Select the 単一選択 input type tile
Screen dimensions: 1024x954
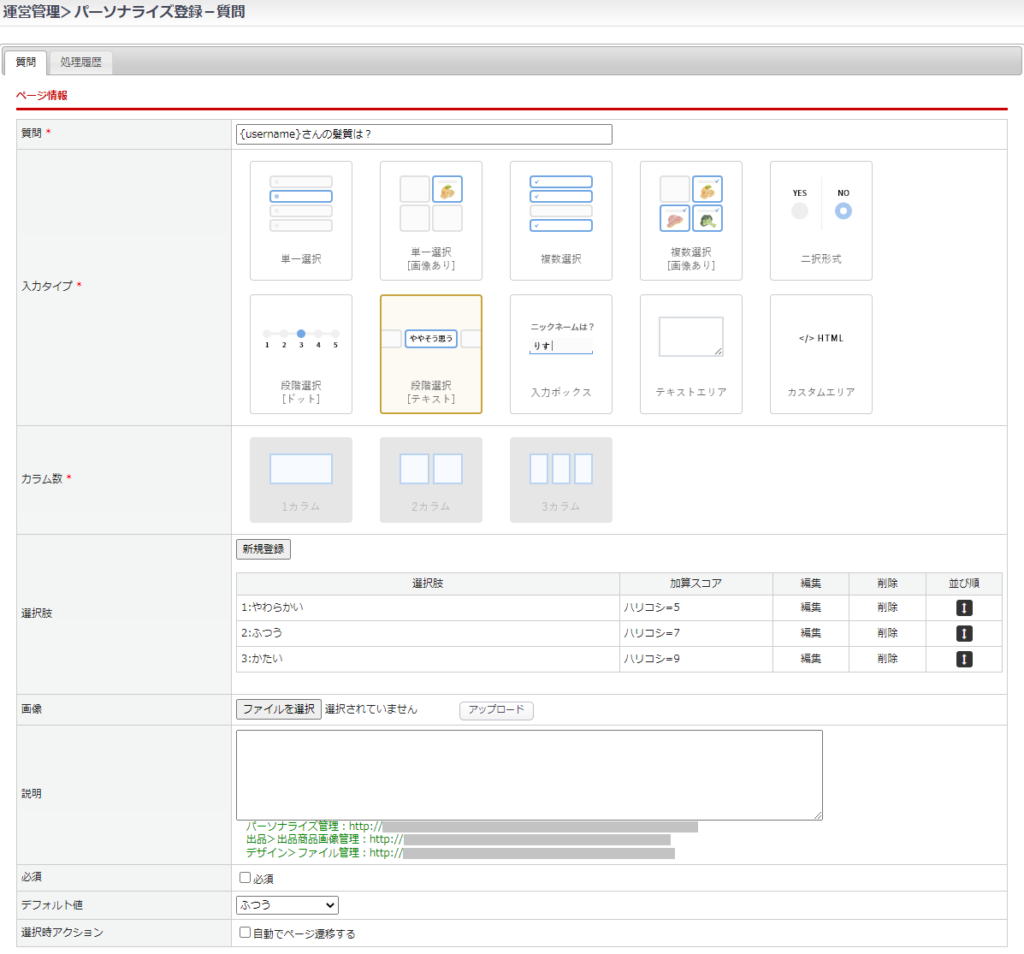point(301,220)
